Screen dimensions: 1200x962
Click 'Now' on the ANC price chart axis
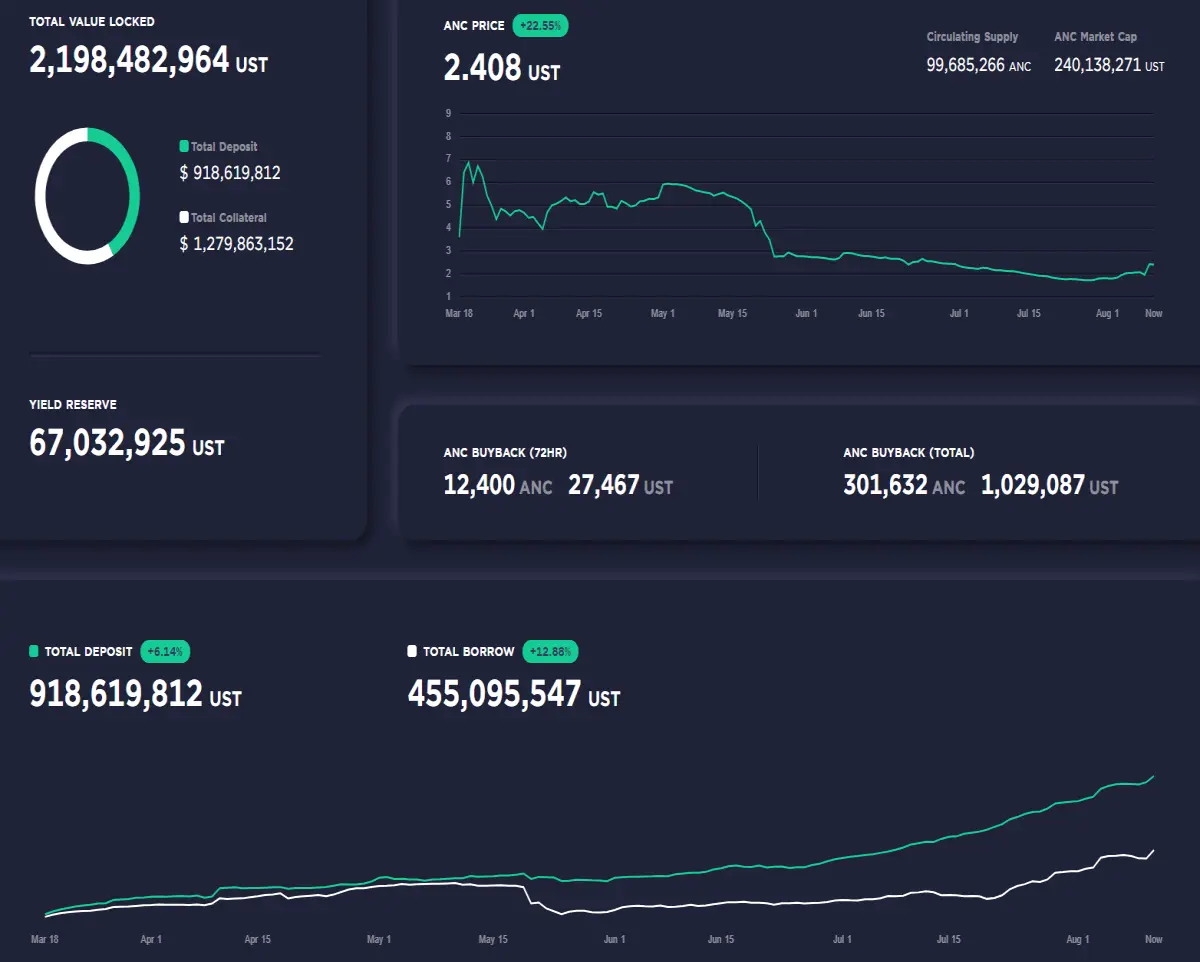point(1154,313)
